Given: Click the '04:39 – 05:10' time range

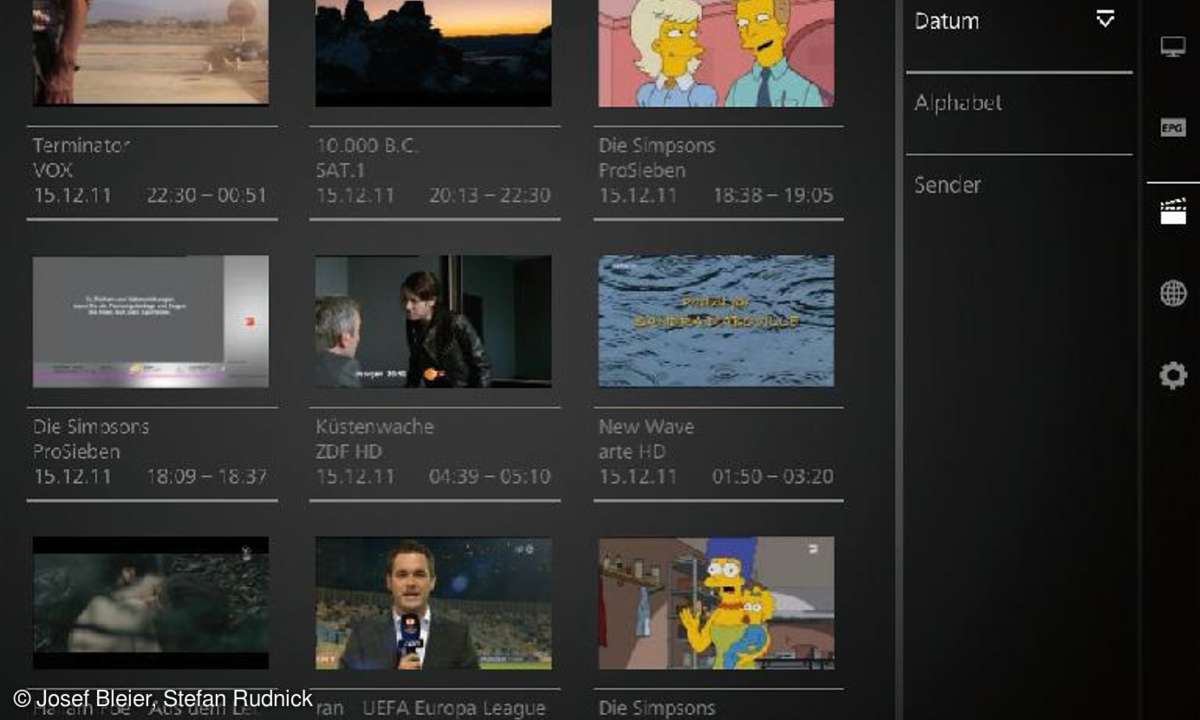Looking at the screenshot, I should (490, 476).
